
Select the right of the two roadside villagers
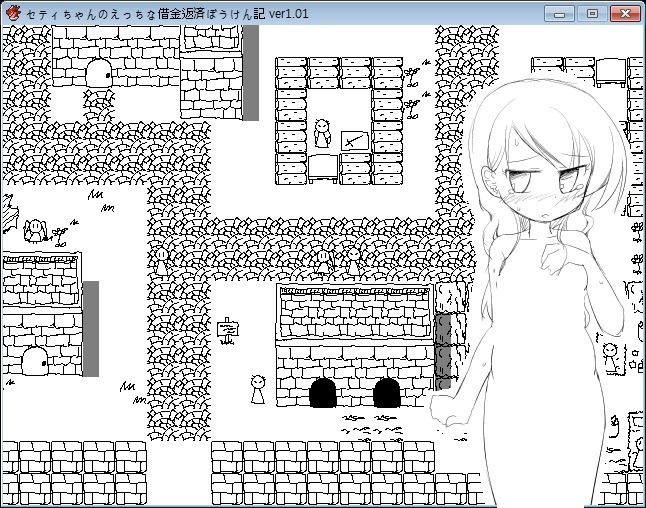[353, 261]
